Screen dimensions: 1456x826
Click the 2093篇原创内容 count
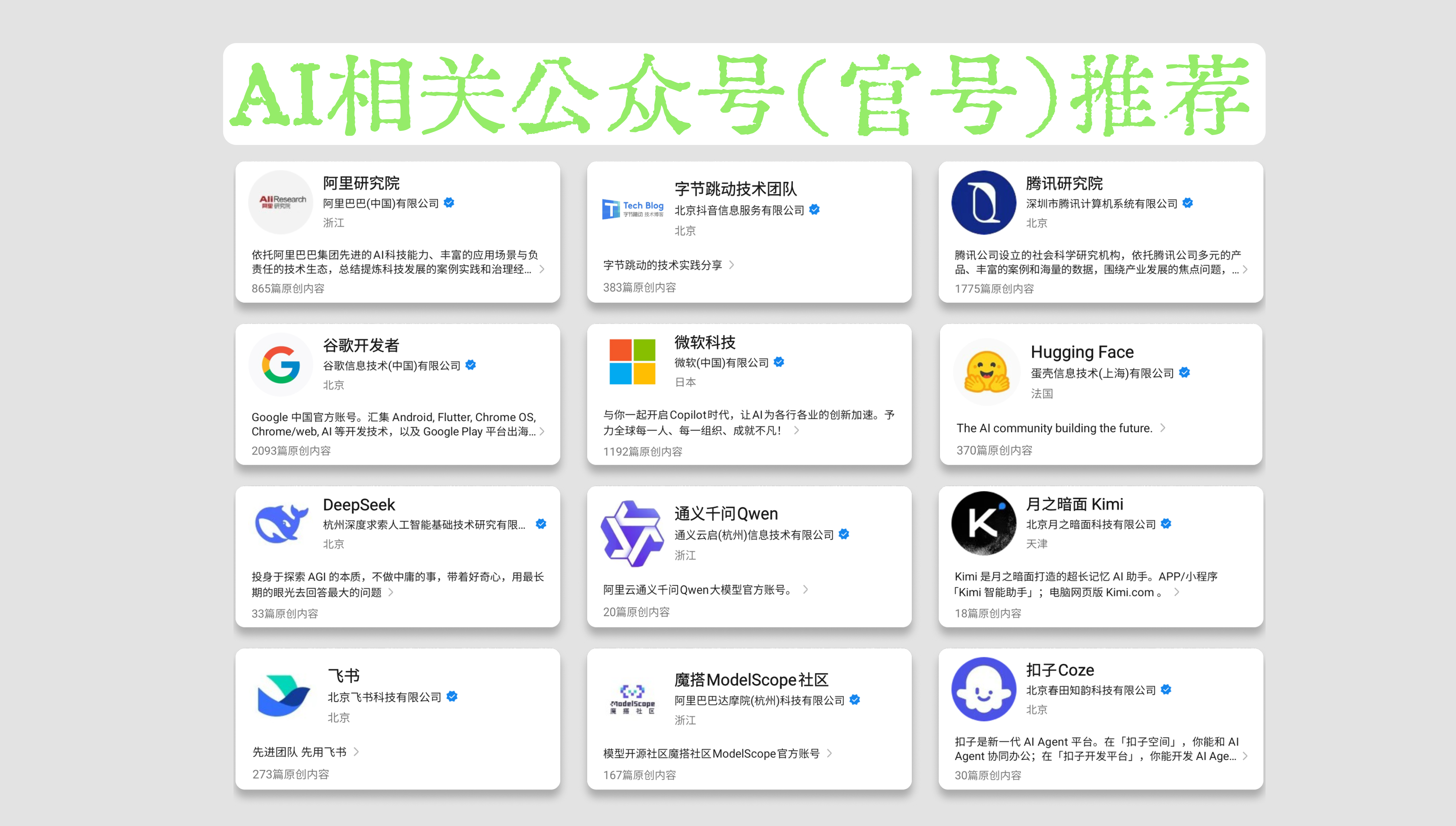click(291, 450)
